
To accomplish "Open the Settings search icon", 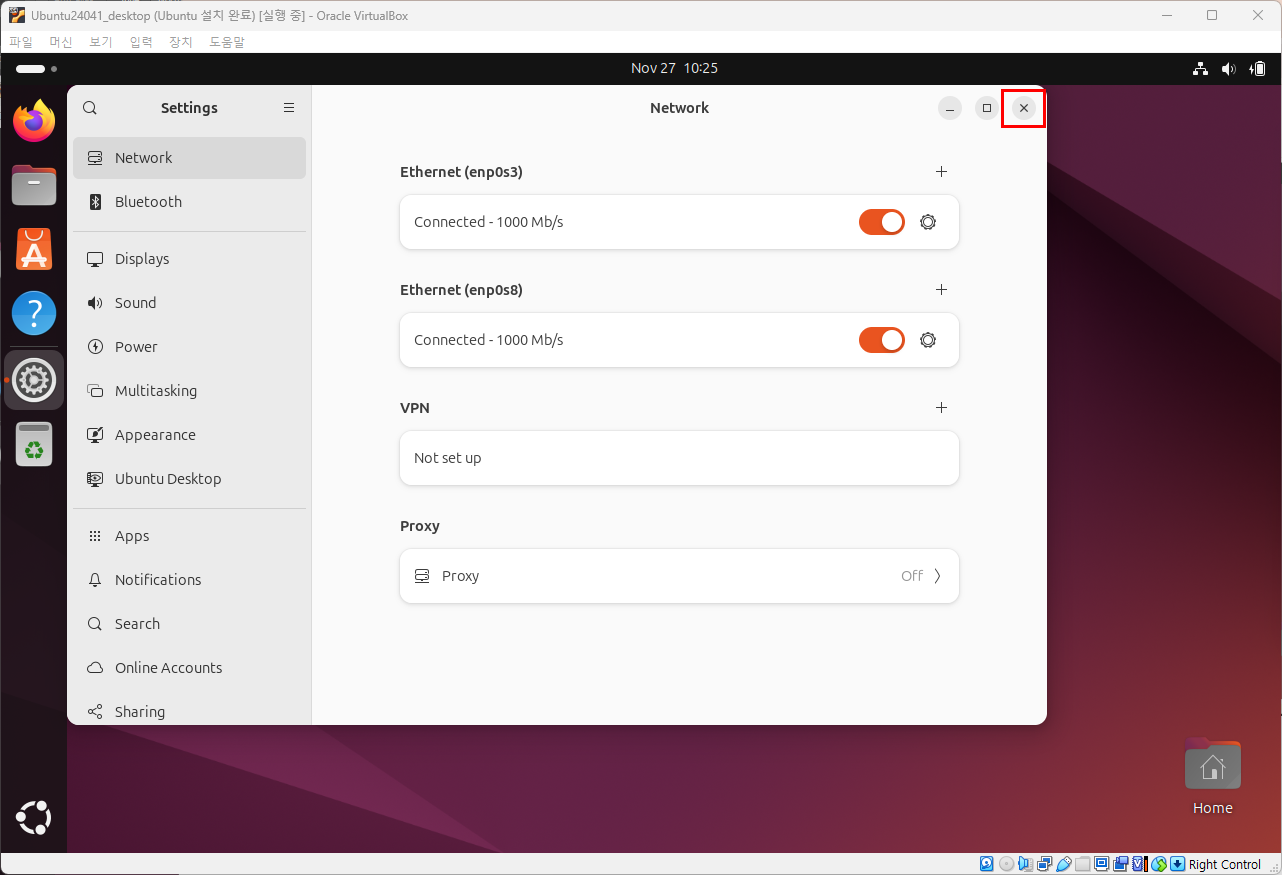I will point(90,108).
